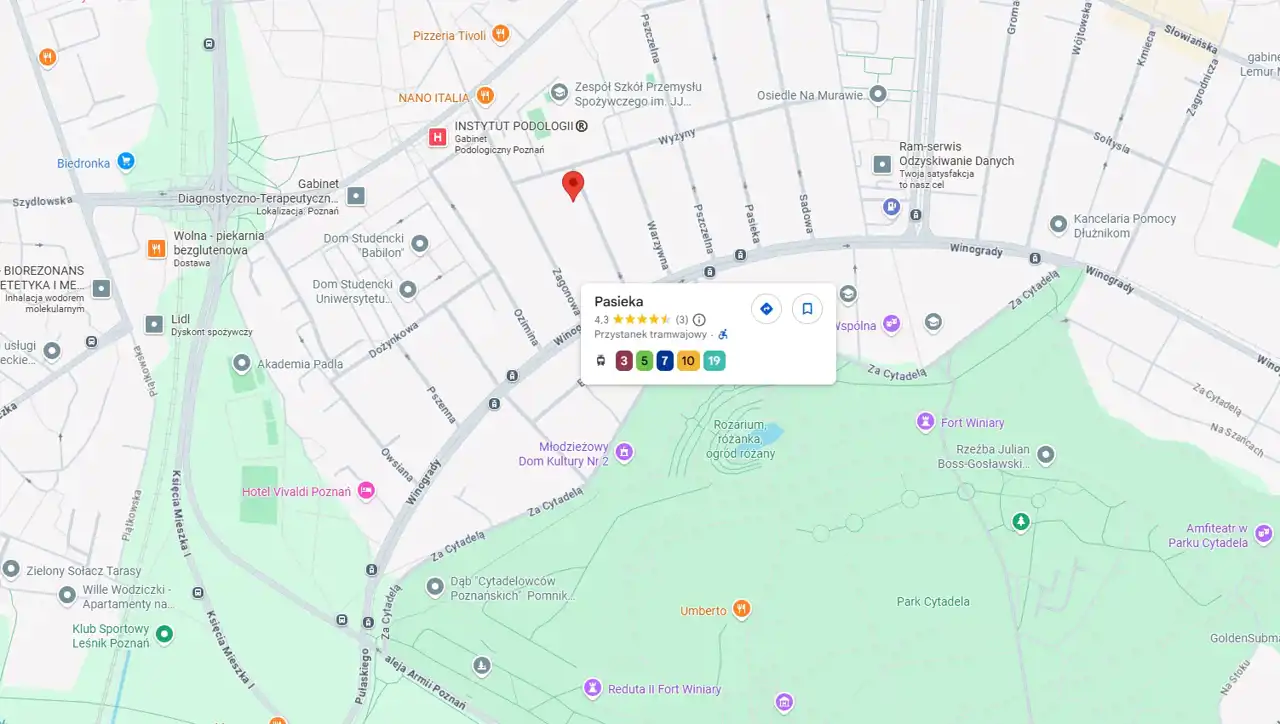Viewport: 1280px width, 724px height.
Task: Open NANO ITALIA restaurant icon
Action: (x=485, y=96)
